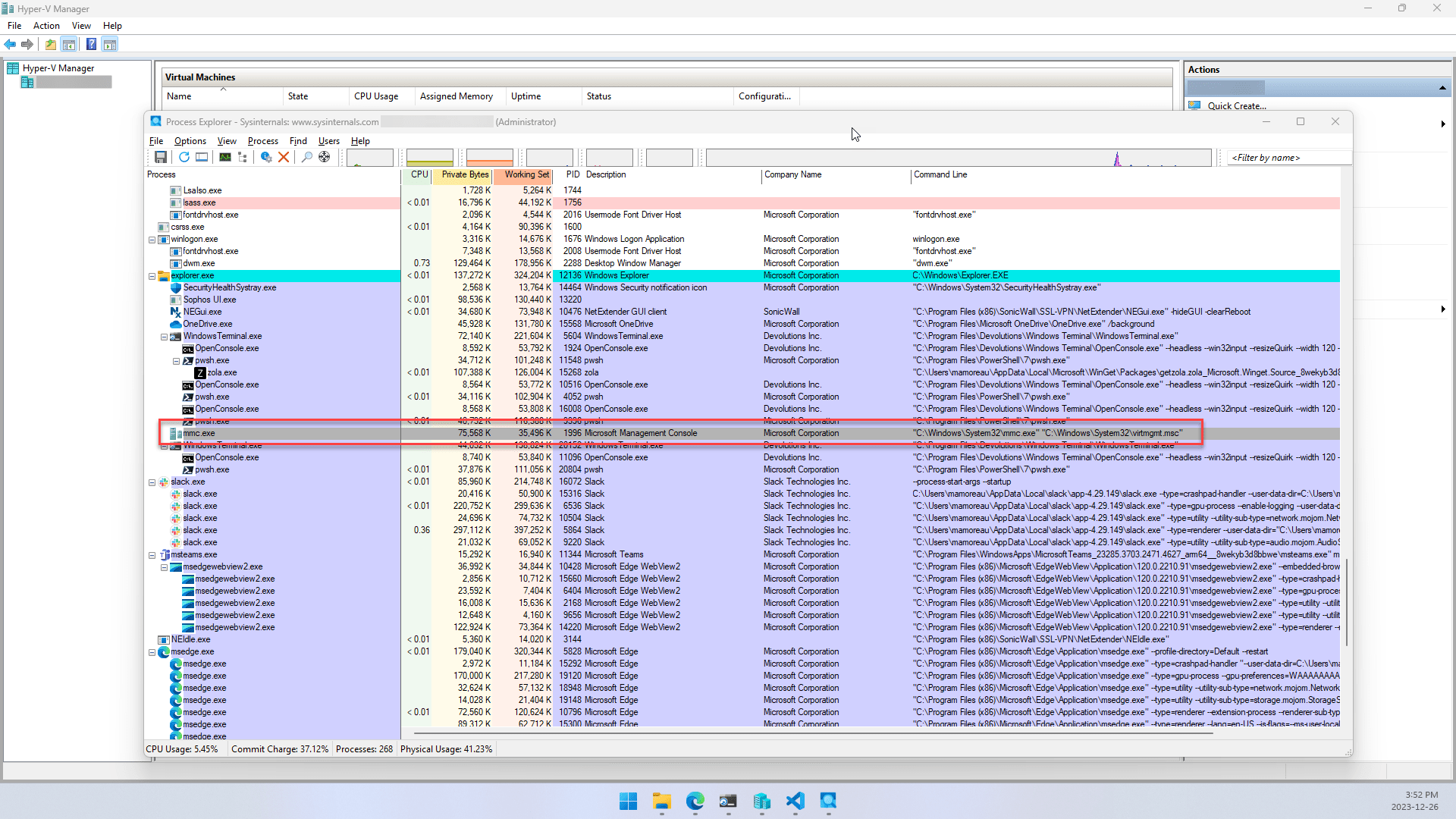This screenshot has height=819, width=1456.
Task: Save the process list via disk icon
Action: 160,157
